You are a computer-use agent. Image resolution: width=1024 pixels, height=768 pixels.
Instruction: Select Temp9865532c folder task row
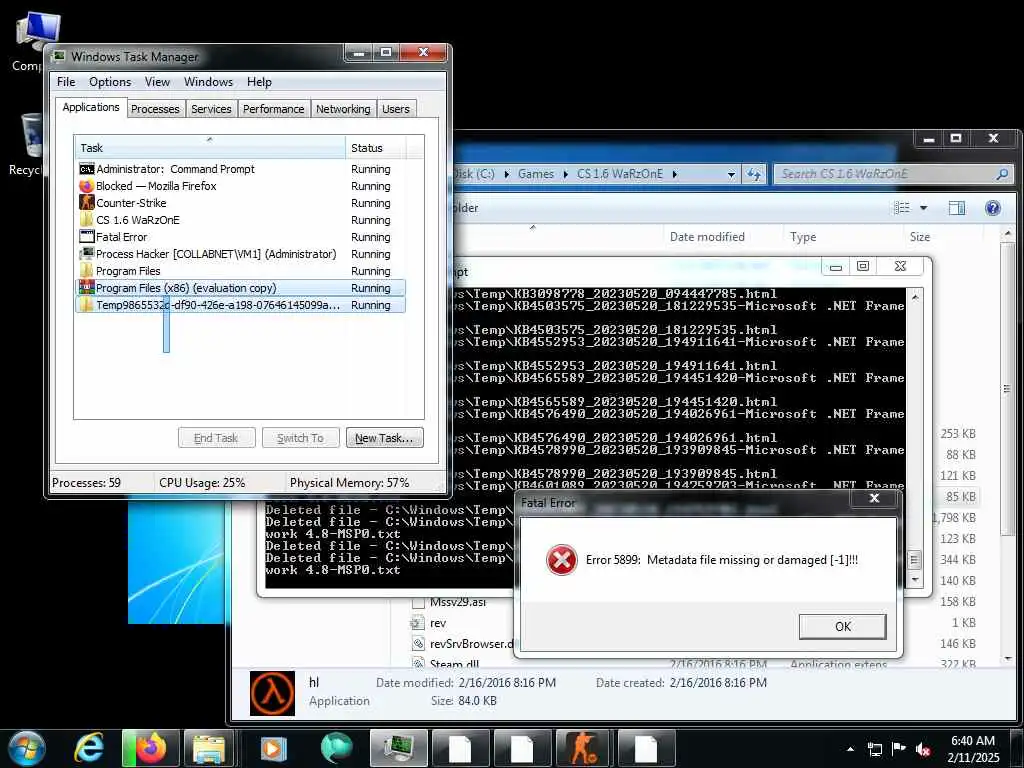240,305
